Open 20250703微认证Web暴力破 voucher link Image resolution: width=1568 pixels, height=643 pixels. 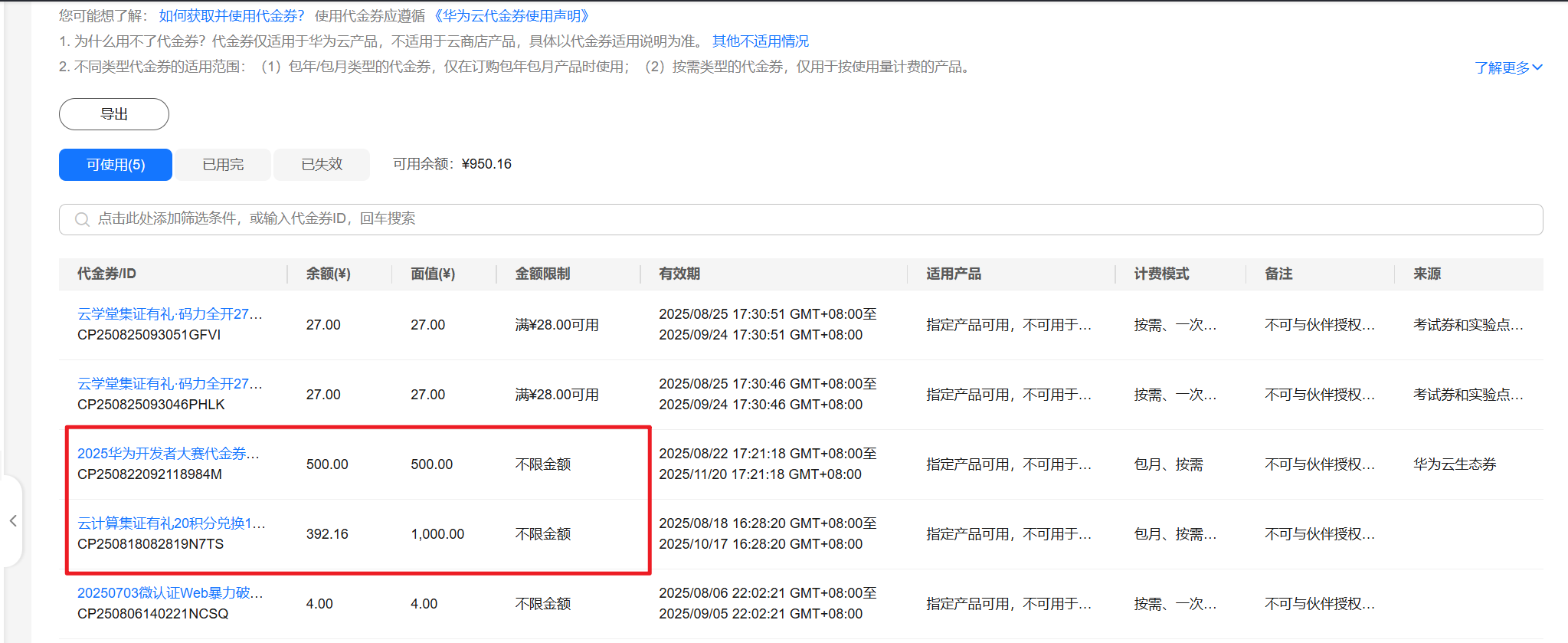[170, 593]
